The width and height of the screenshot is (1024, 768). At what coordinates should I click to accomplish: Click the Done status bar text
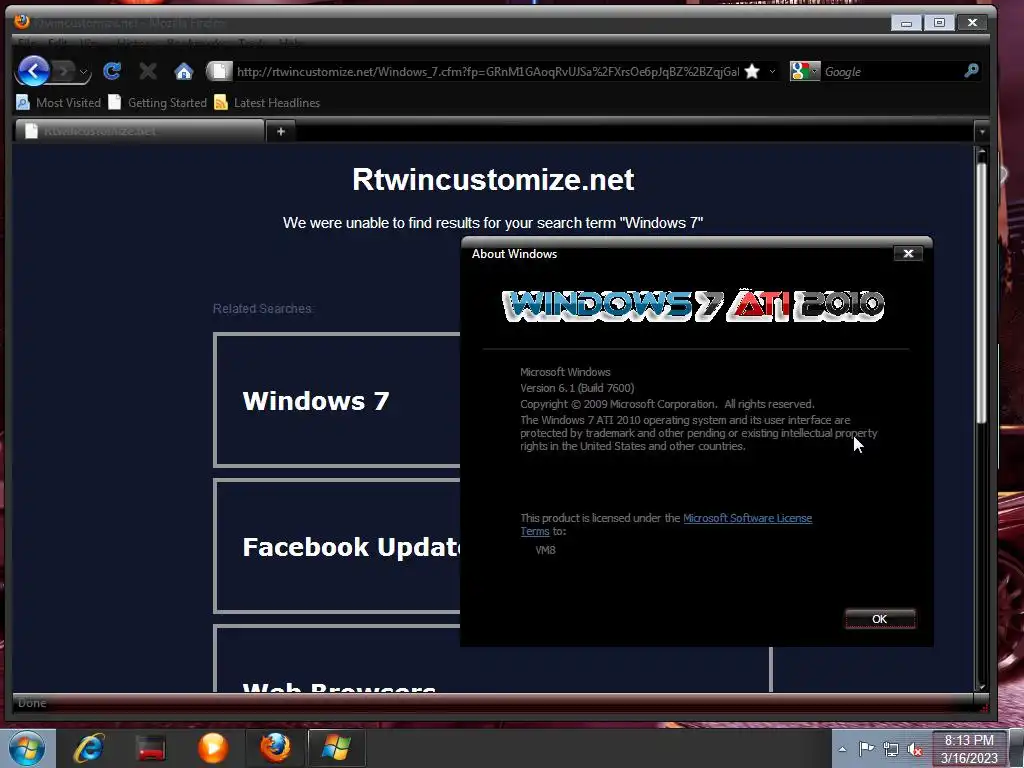point(32,703)
